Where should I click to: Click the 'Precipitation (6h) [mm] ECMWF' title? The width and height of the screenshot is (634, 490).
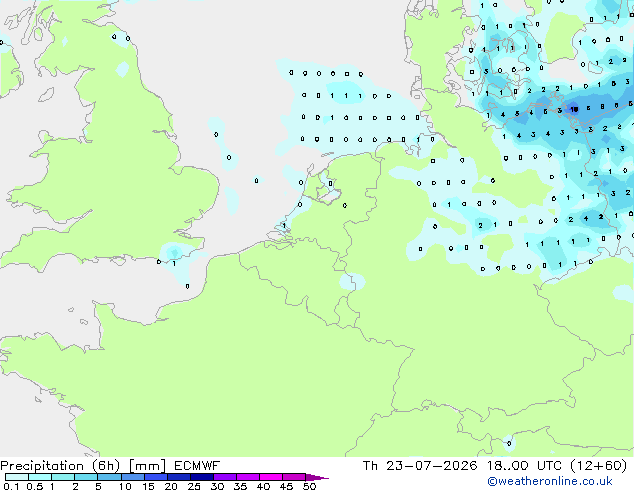click(x=110, y=466)
